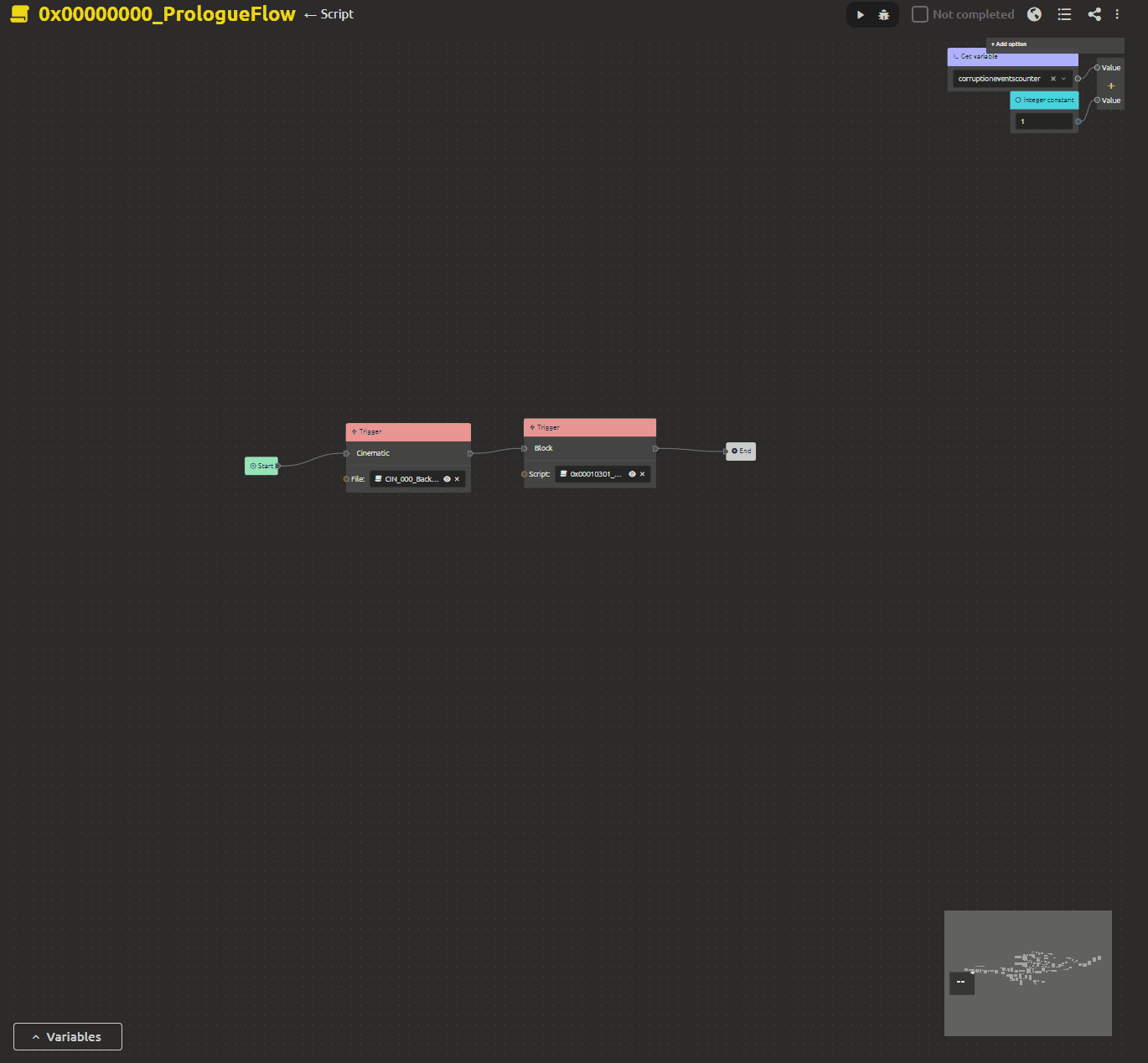Viewport: 1148px width, 1063px height.
Task: Open the corruptioneventscounter variable dropdown
Action: tap(1064, 79)
